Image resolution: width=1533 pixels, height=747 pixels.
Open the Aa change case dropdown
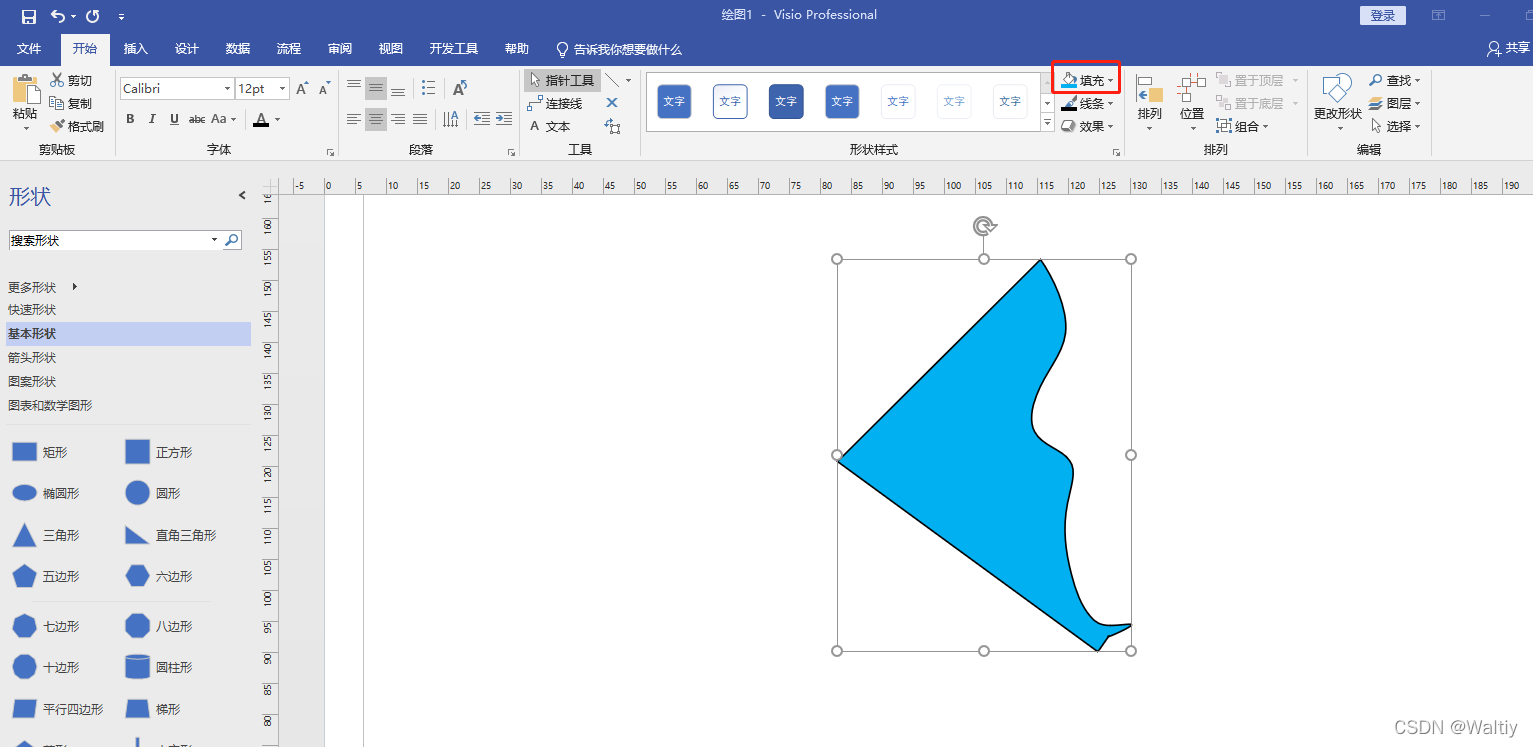(x=224, y=119)
